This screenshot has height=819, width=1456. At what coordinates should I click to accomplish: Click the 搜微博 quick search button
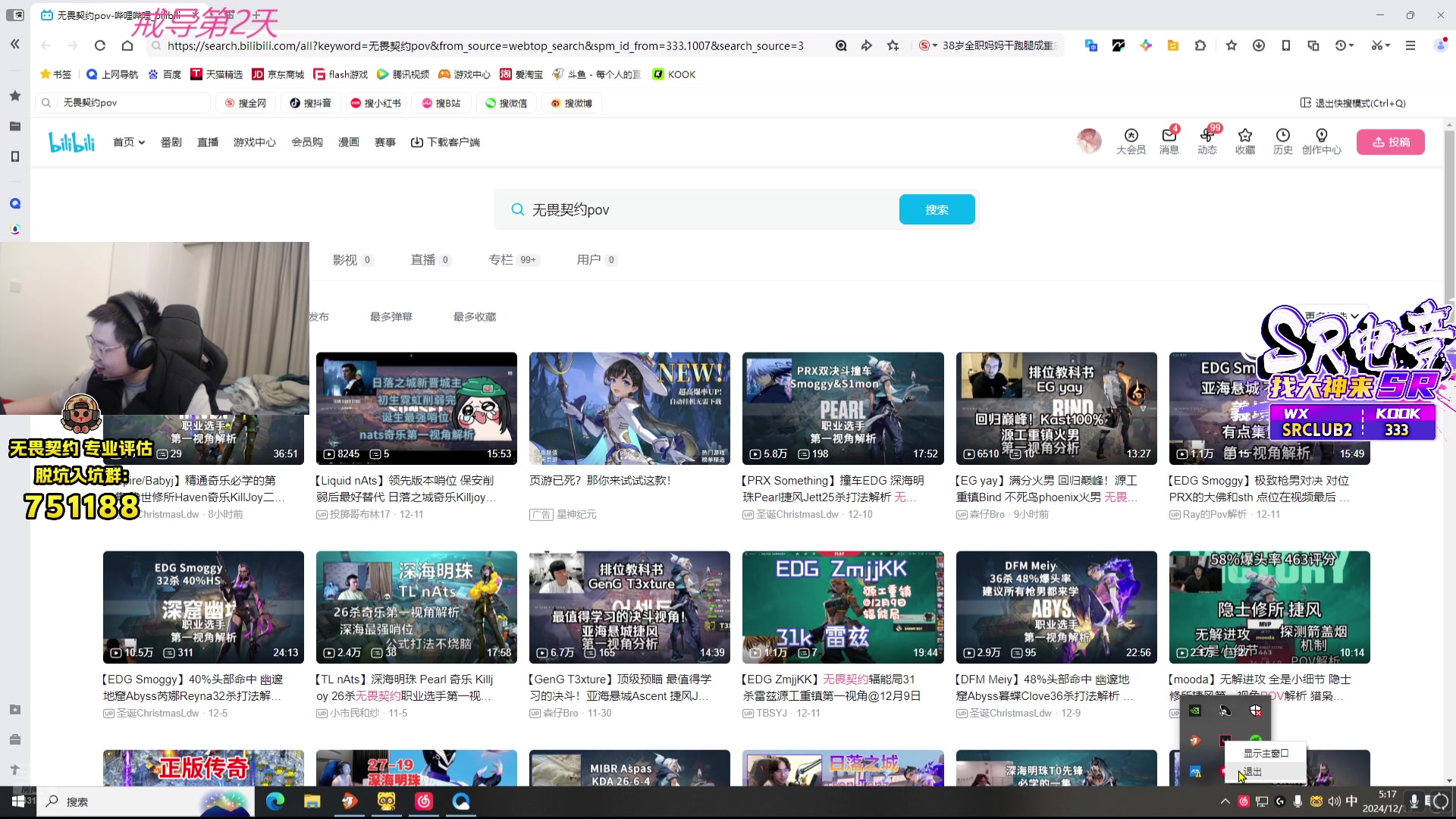572,103
